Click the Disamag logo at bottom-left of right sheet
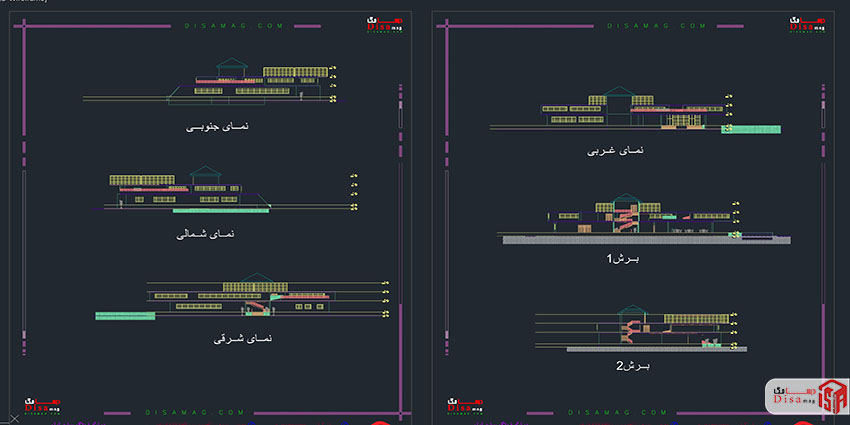Viewport: 850px width, 425px height. pos(464,406)
